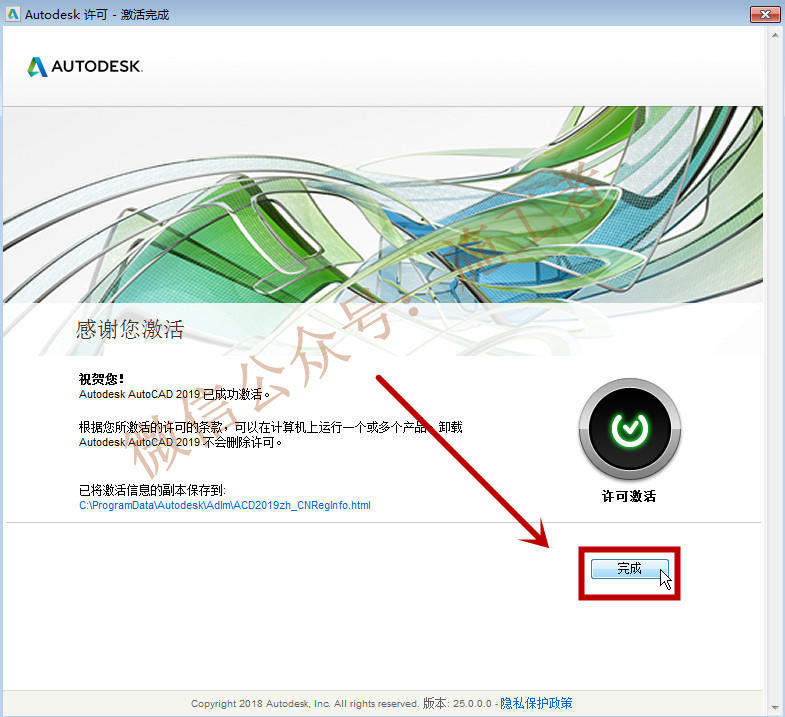Open the 隐私保护政策 privacy policy link
The image size is (785, 717).
pyautogui.click(x=536, y=703)
